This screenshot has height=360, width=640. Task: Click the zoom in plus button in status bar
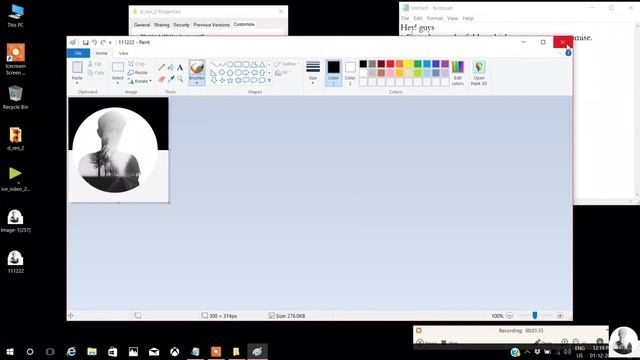tap(560, 316)
